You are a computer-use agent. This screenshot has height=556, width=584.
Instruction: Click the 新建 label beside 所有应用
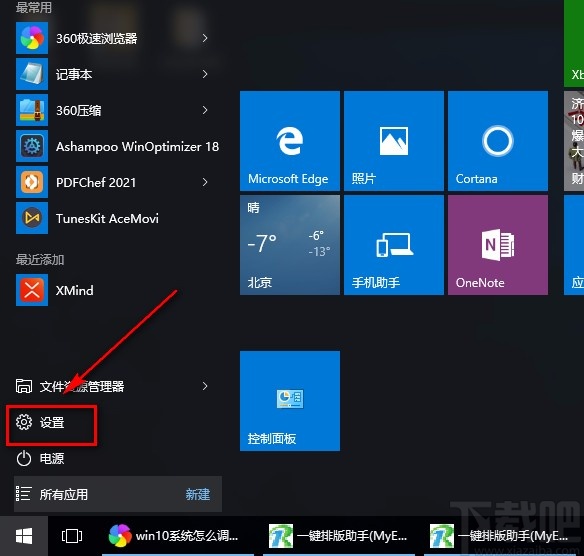(x=198, y=494)
